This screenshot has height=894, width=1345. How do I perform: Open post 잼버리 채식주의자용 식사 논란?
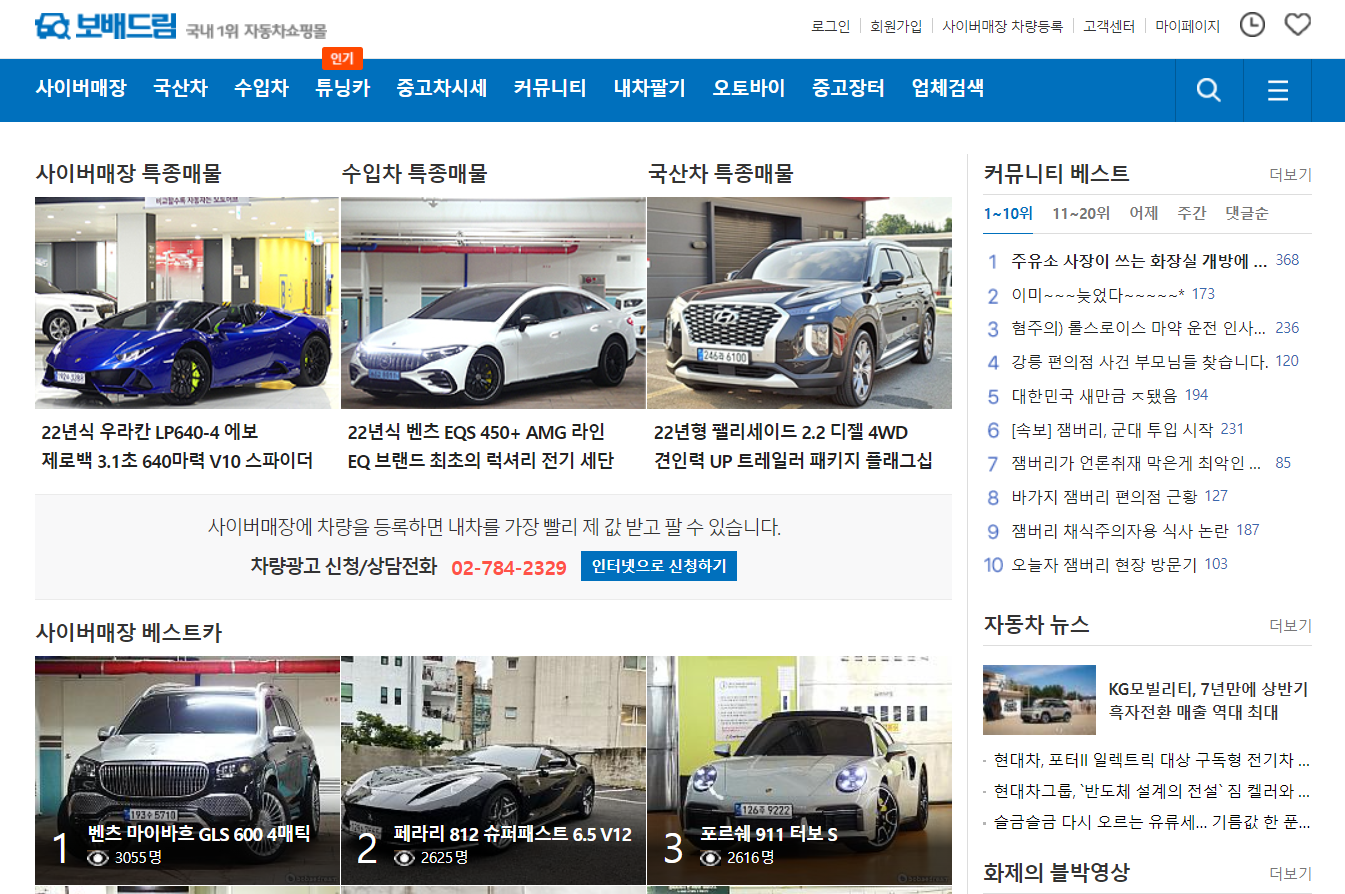tap(1120, 531)
